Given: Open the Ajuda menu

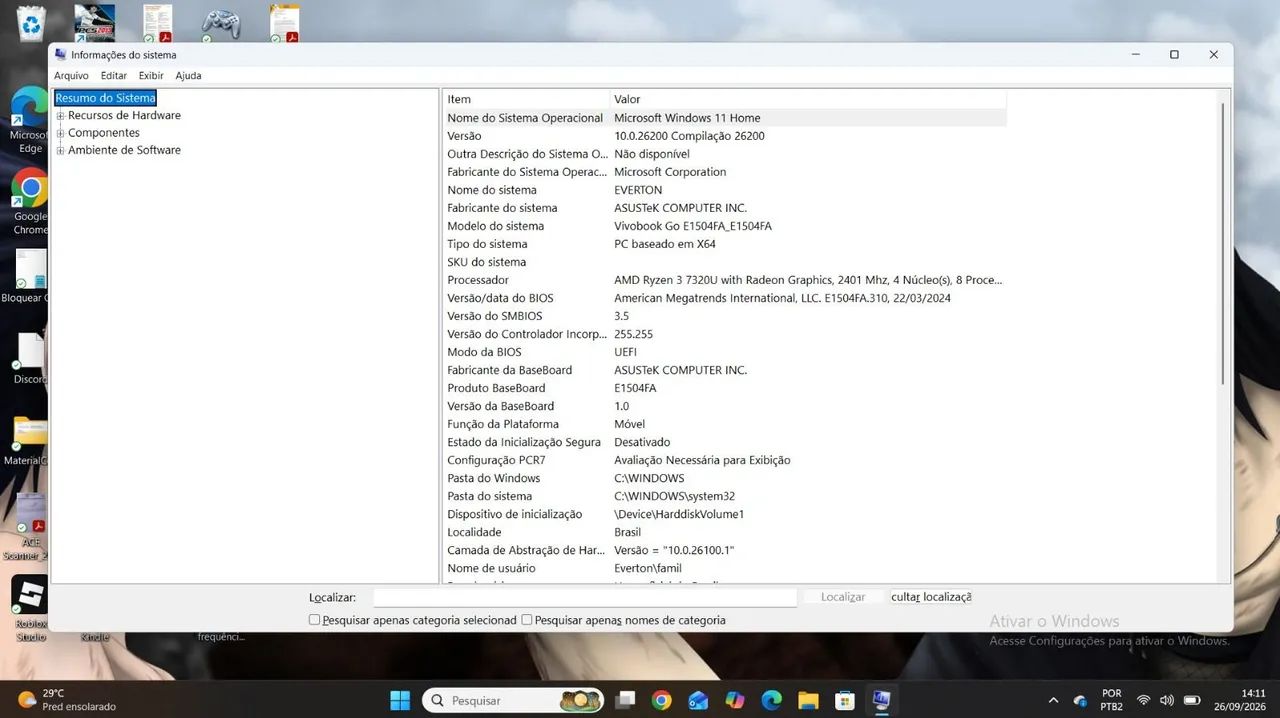Looking at the screenshot, I should point(188,76).
